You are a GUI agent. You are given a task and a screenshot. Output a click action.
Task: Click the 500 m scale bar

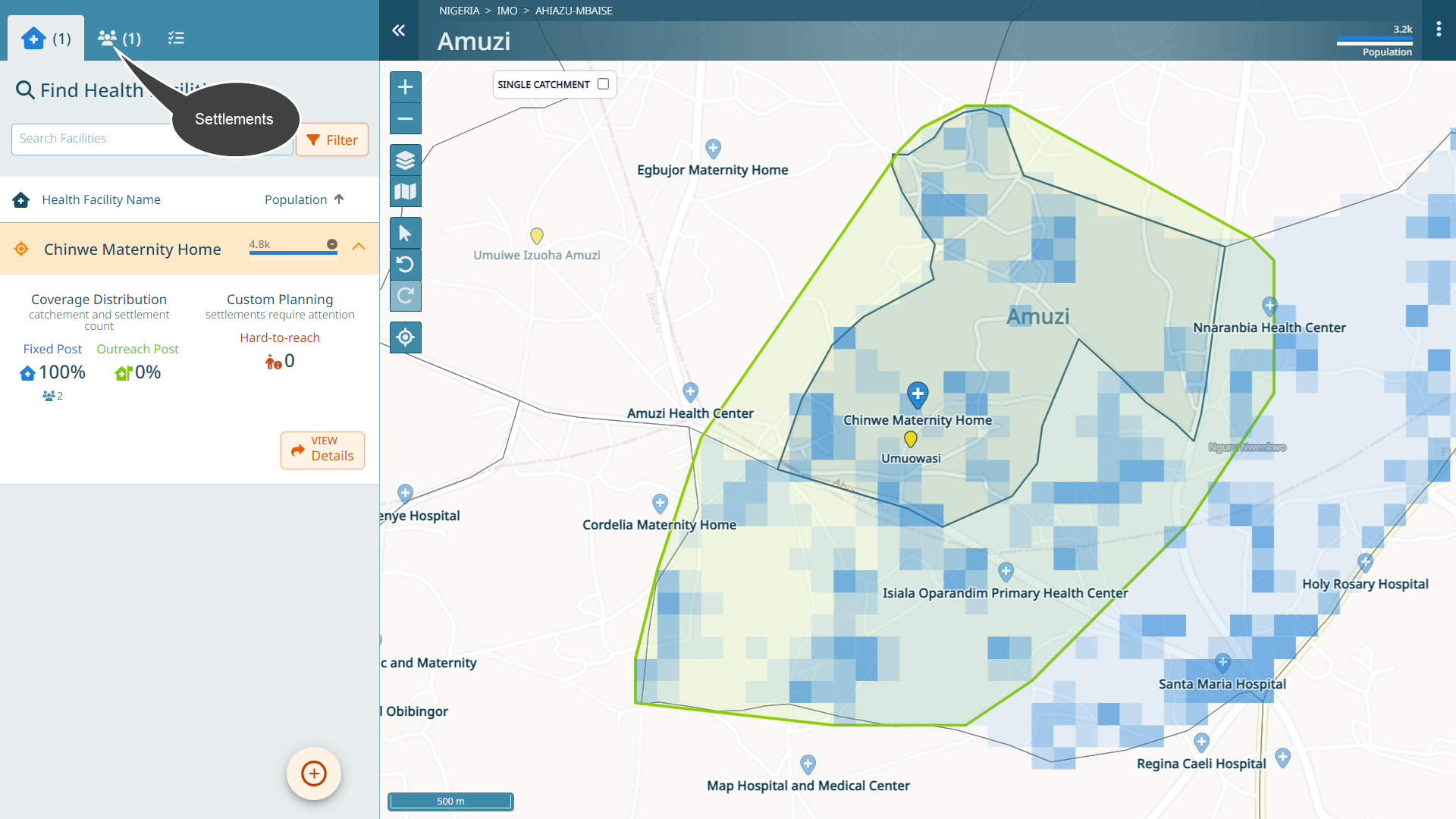pyautogui.click(x=450, y=802)
